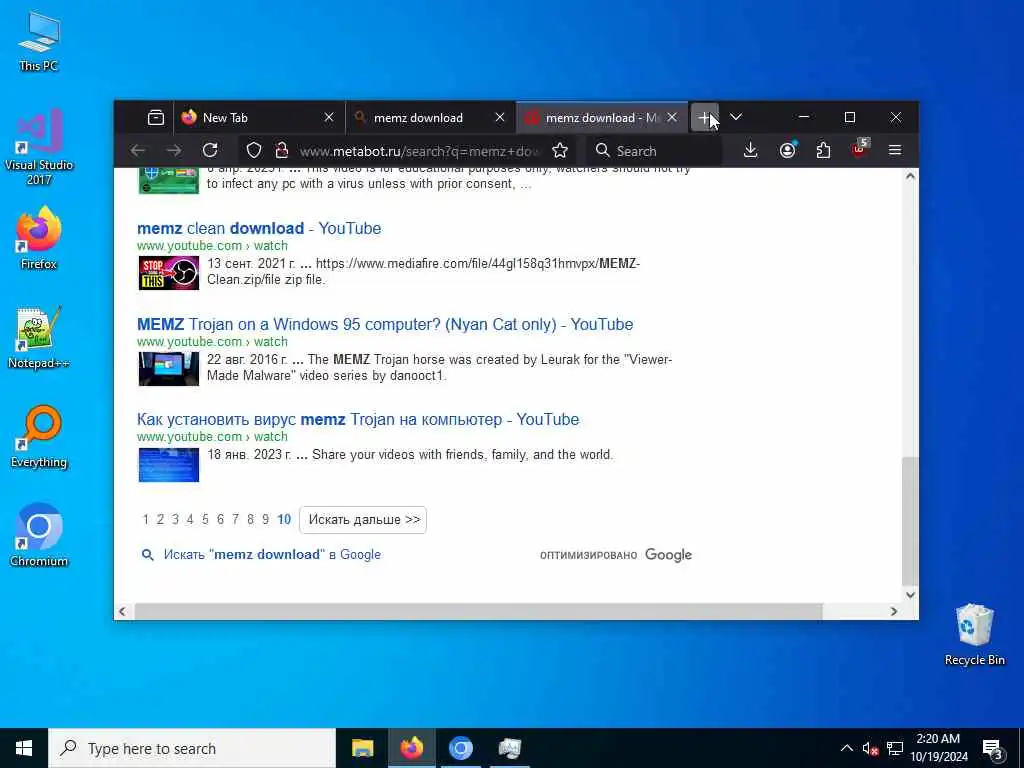Viewport: 1024px width, 768px height.
Task: Open the Firefox downloads panel
Action: [750, 150]
